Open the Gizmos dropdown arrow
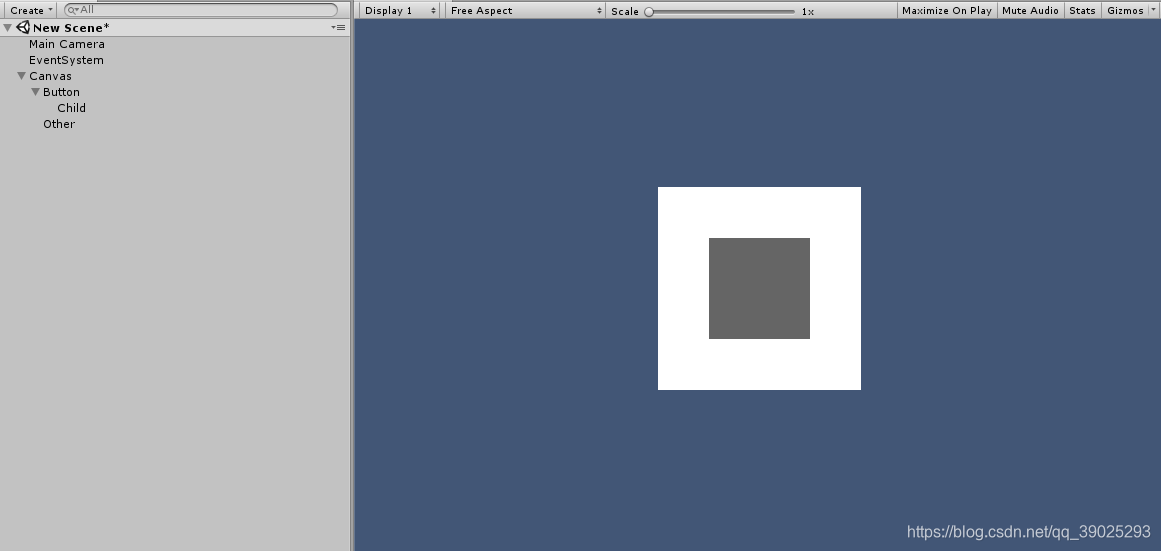 [x=1152, y=10]
